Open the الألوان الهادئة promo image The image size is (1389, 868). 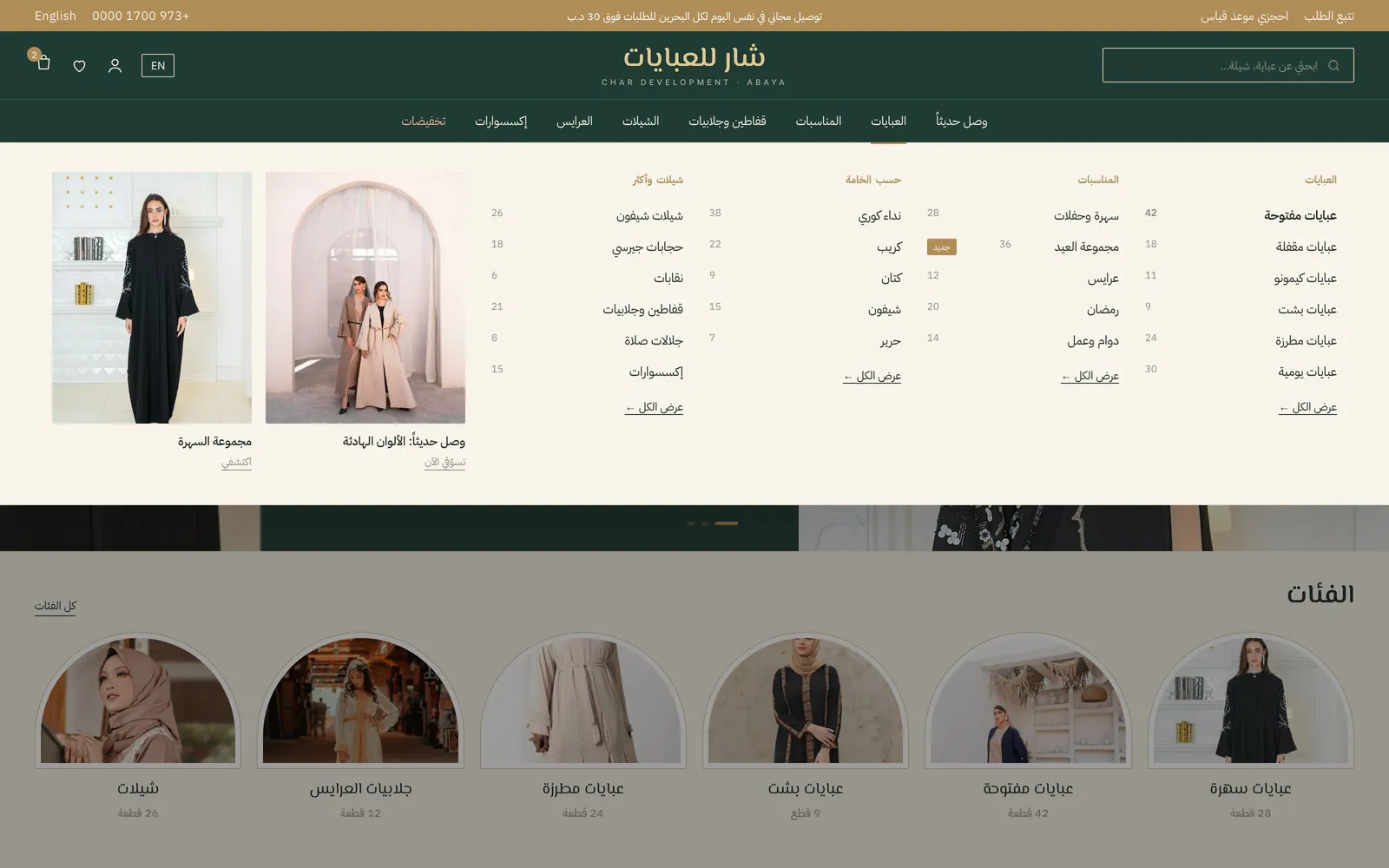tap(365, 298)
